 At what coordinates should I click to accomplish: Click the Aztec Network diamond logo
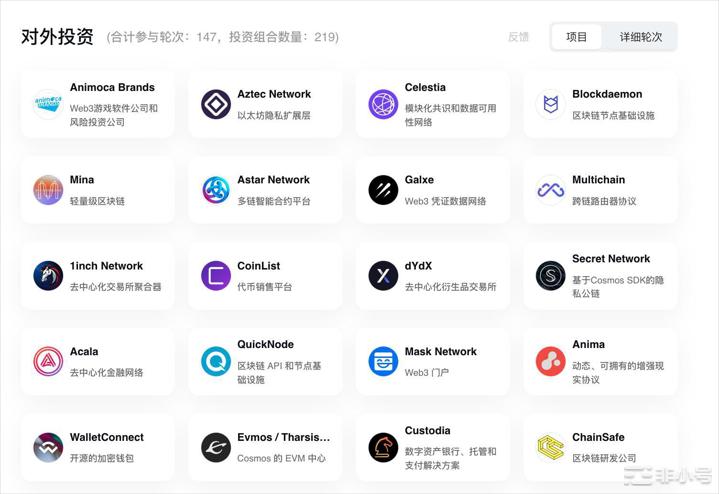216,104
